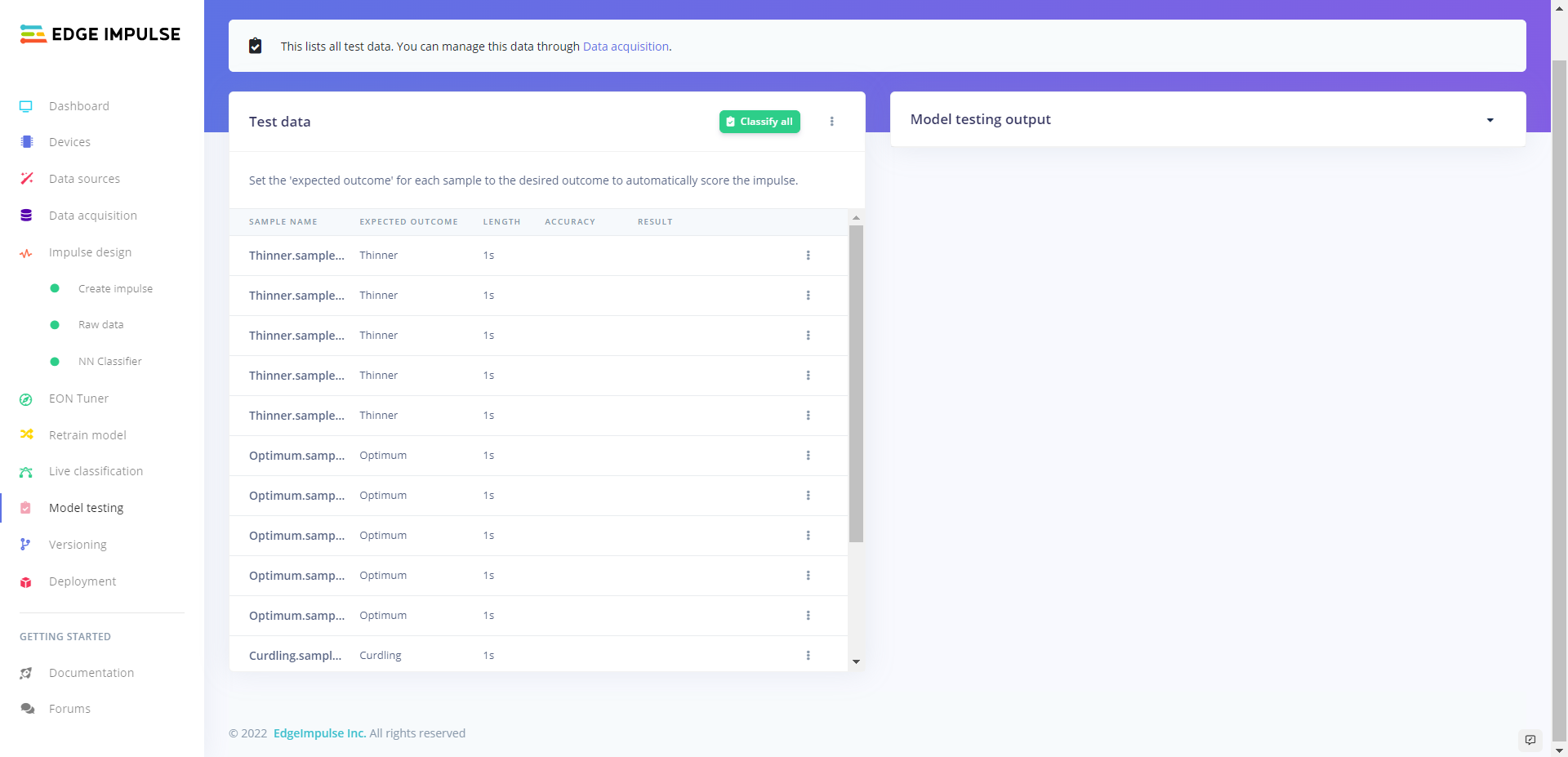Screen dimensions: 1568x757
Task: Click the Dashboard monitor icon in sidebar
Action: pyautogui.click(x=26, y=106)
